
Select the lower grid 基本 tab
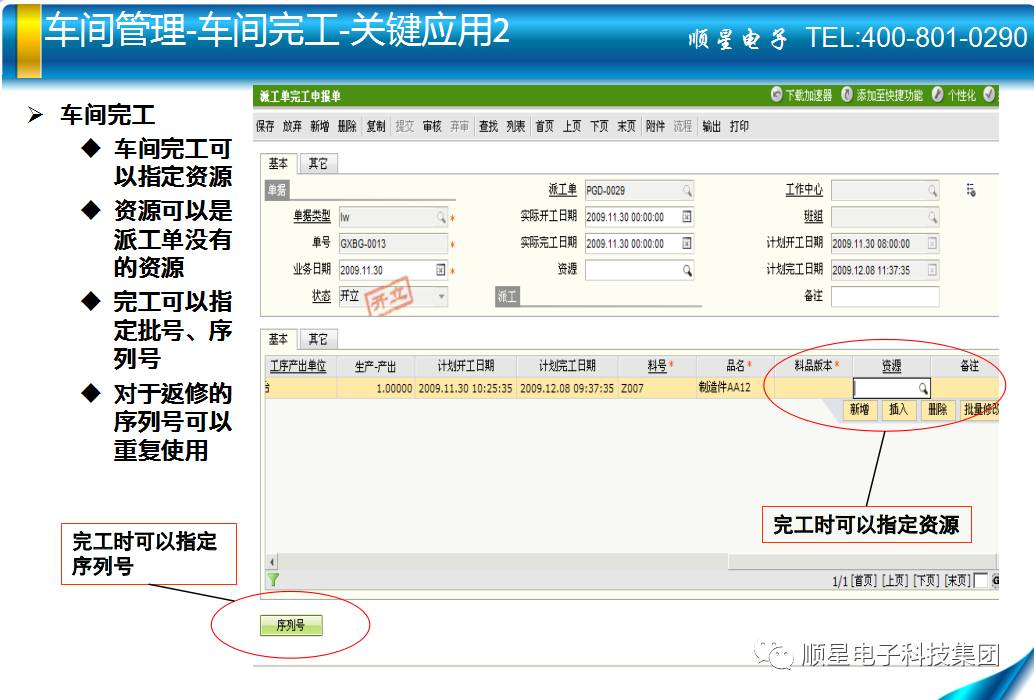click(278, 339)
